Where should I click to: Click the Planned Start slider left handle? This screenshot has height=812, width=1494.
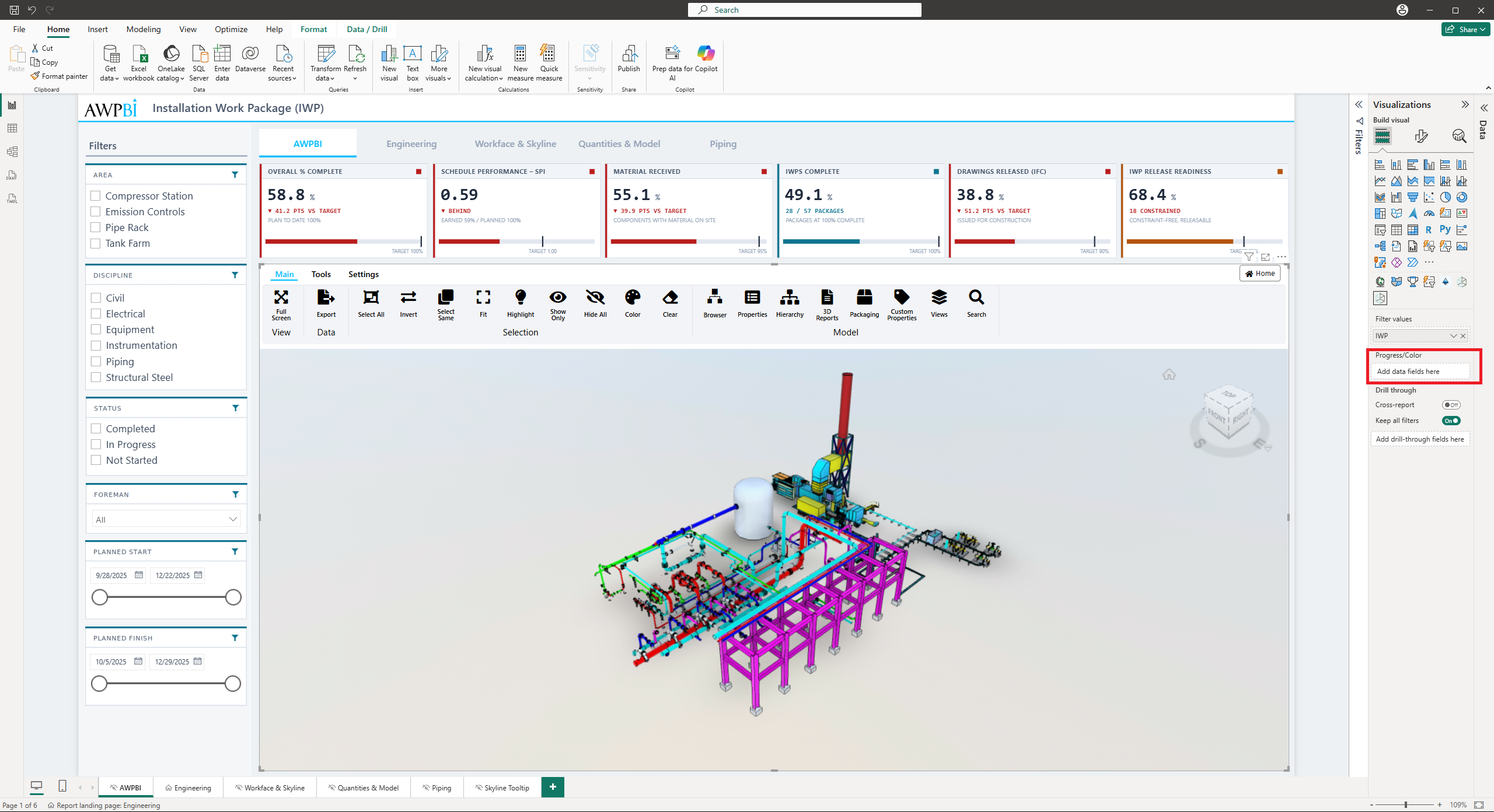[100, 597]
